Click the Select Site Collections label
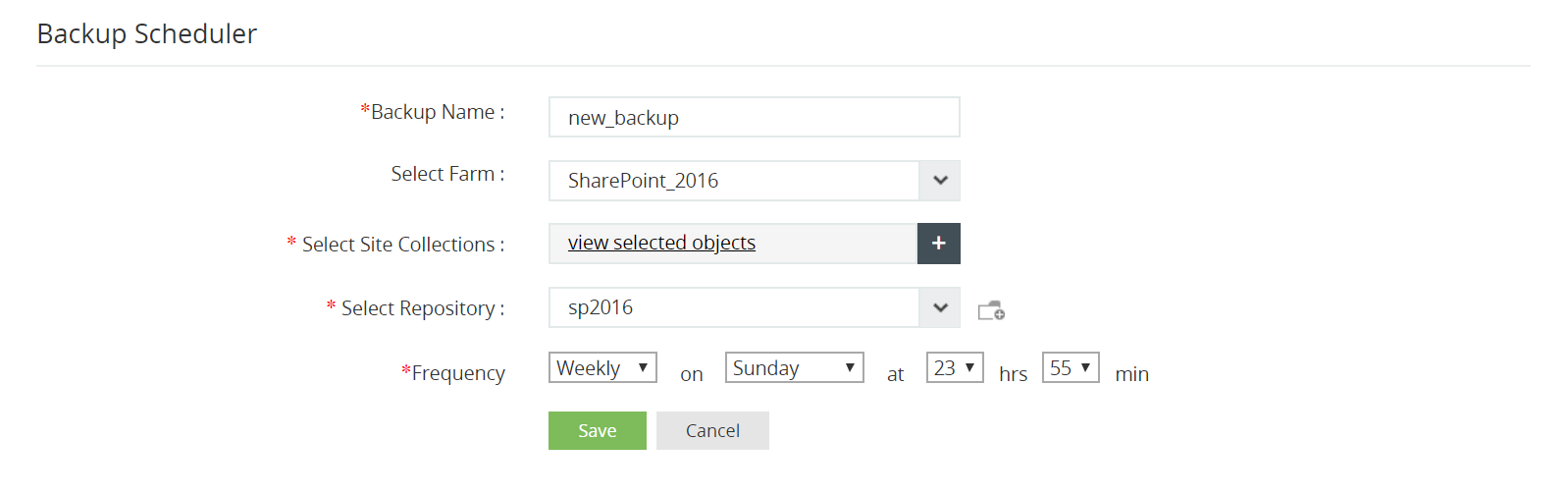 (x=402, y=245)
